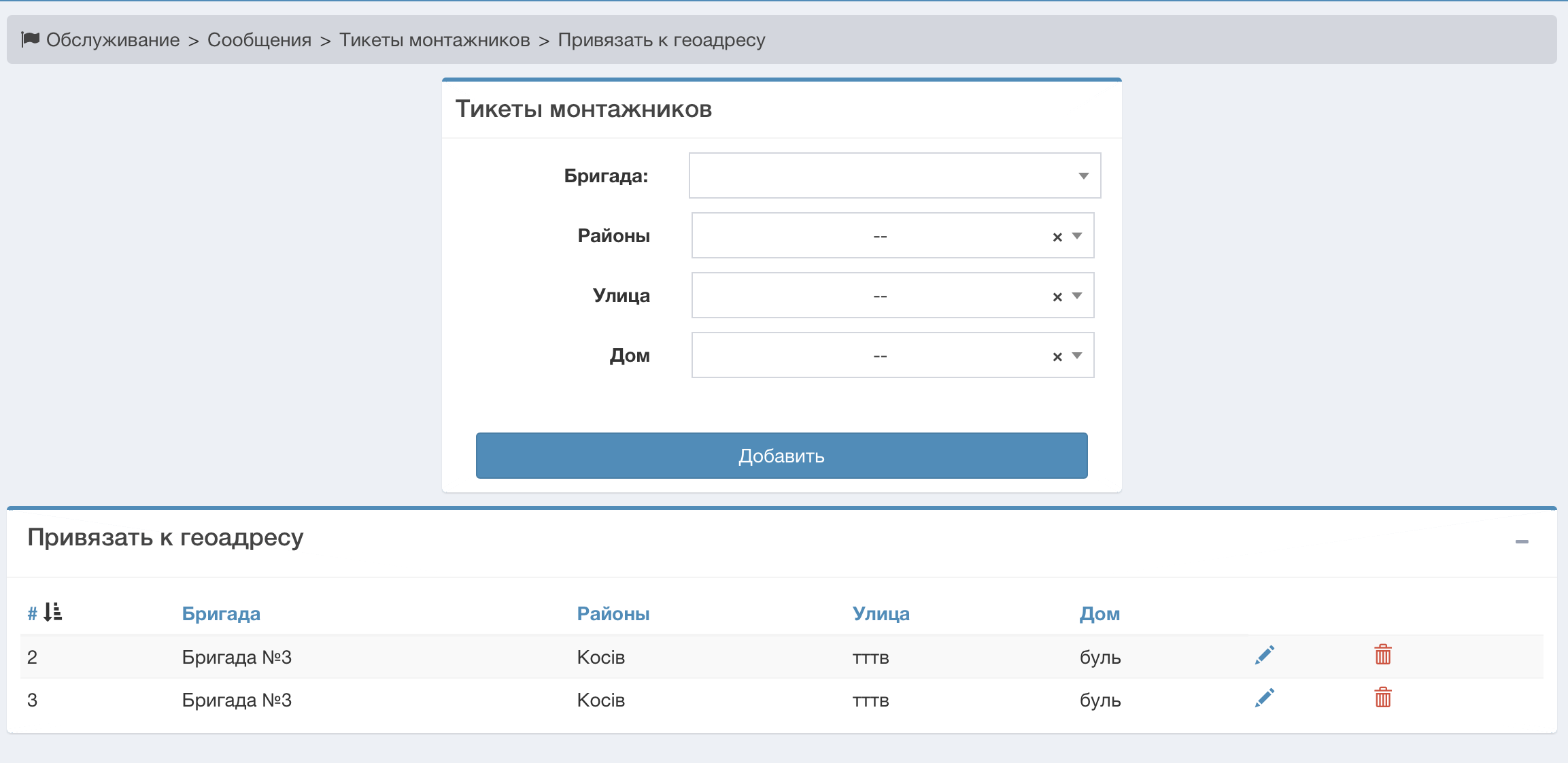The width and height of the screenshot is (1568, 763).
Task: Sort table by Улица column header
Action: pyautogui.click(x=881, y=613)
